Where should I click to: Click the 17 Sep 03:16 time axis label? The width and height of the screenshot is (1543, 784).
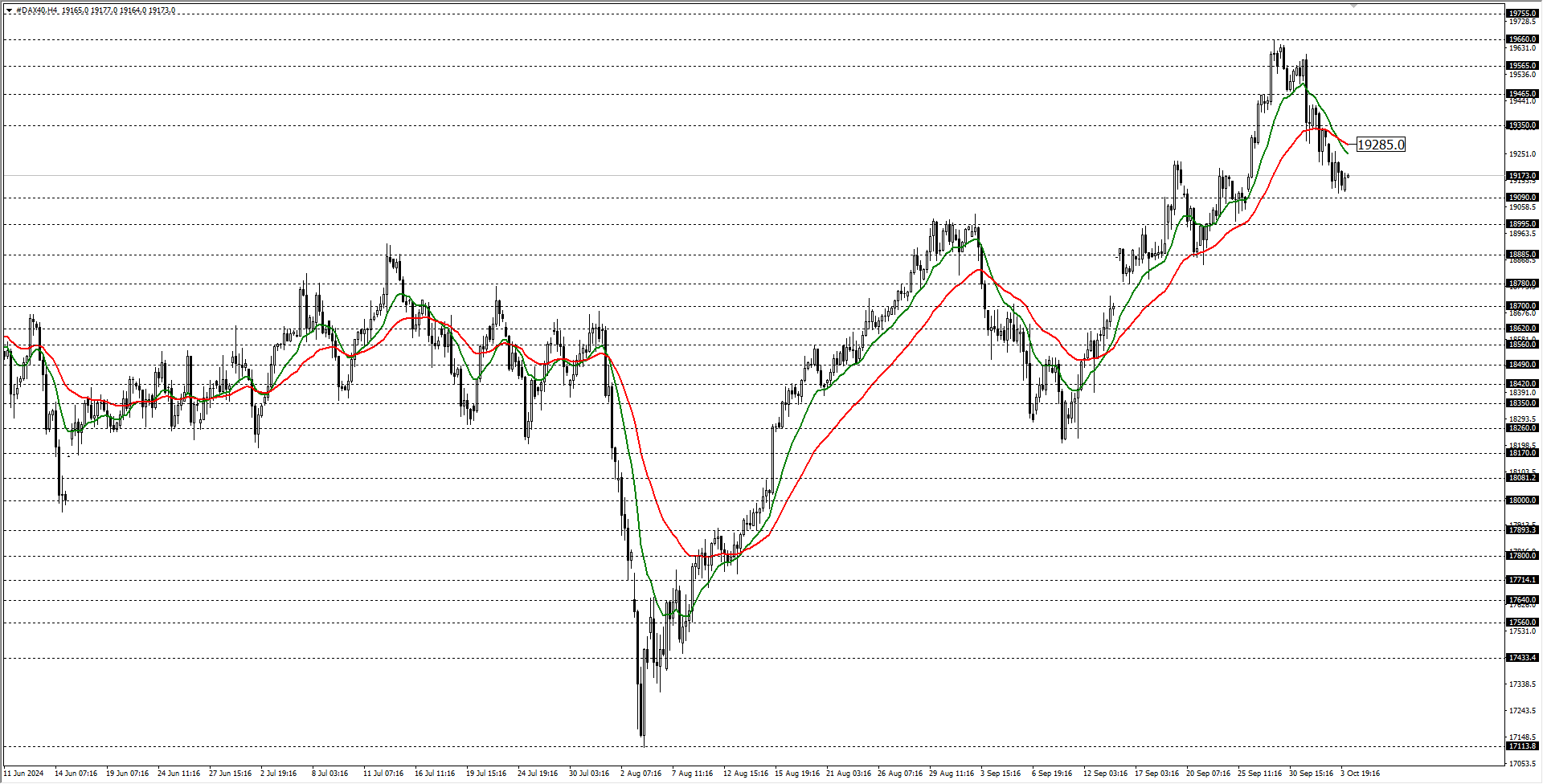pyautogui.click(x=1156, y=774)
